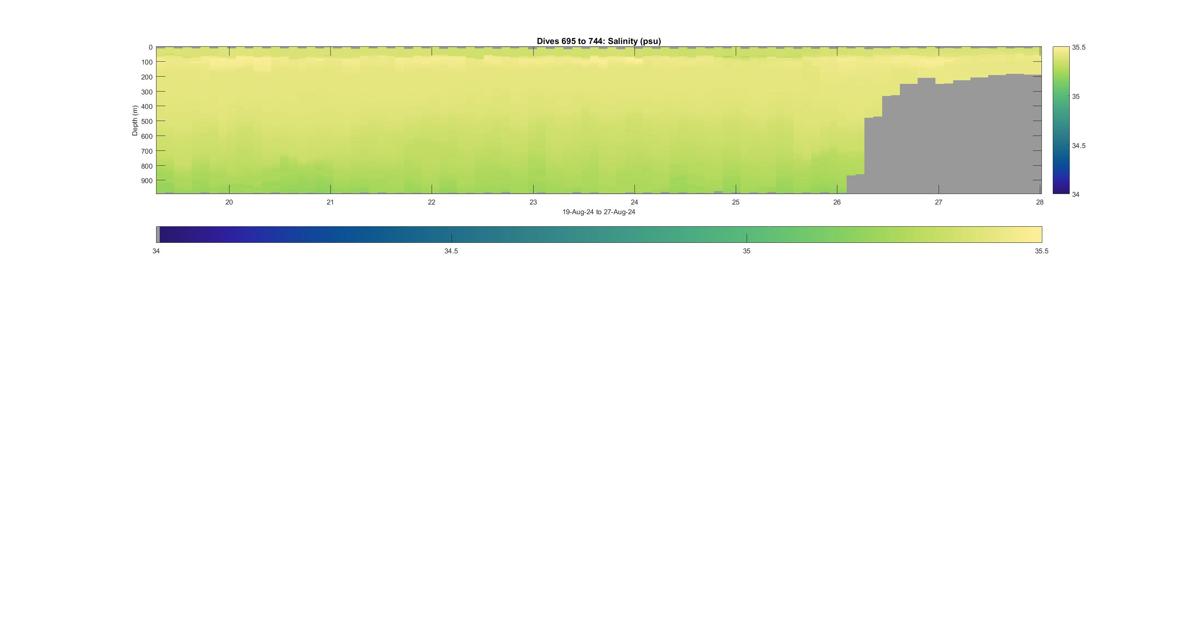Click the '34.5' label under the horizontal colorbar
Image resolution: width=1200 pixels, height=622 pixels.
coord(451,251)
